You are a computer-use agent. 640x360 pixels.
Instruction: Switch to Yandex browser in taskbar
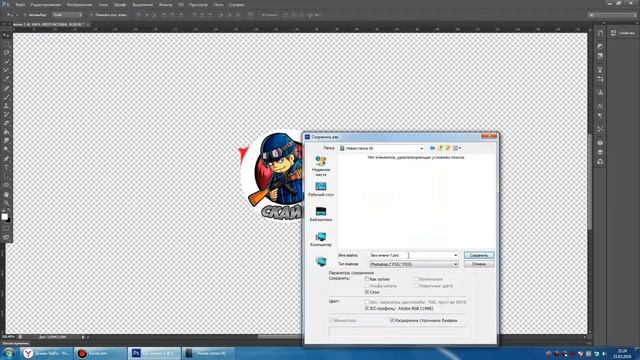[x=47, y=353]
